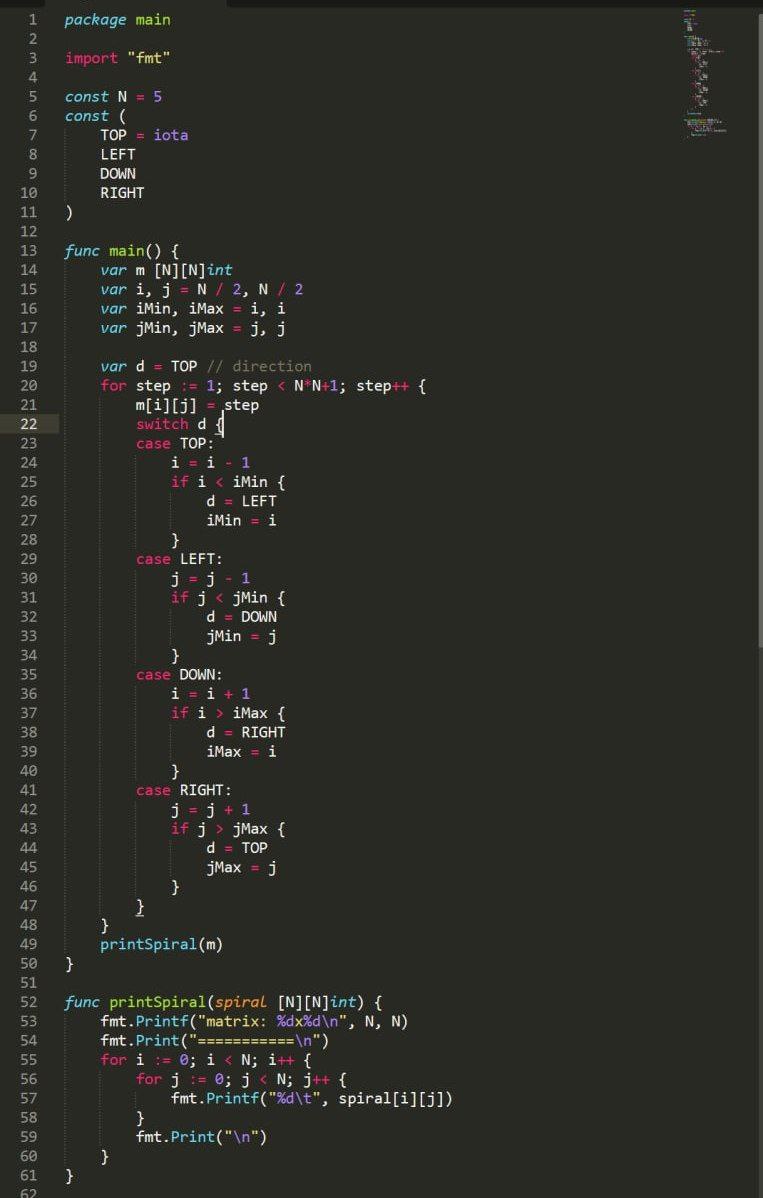Click the 'func main() {' declaration

121,251
